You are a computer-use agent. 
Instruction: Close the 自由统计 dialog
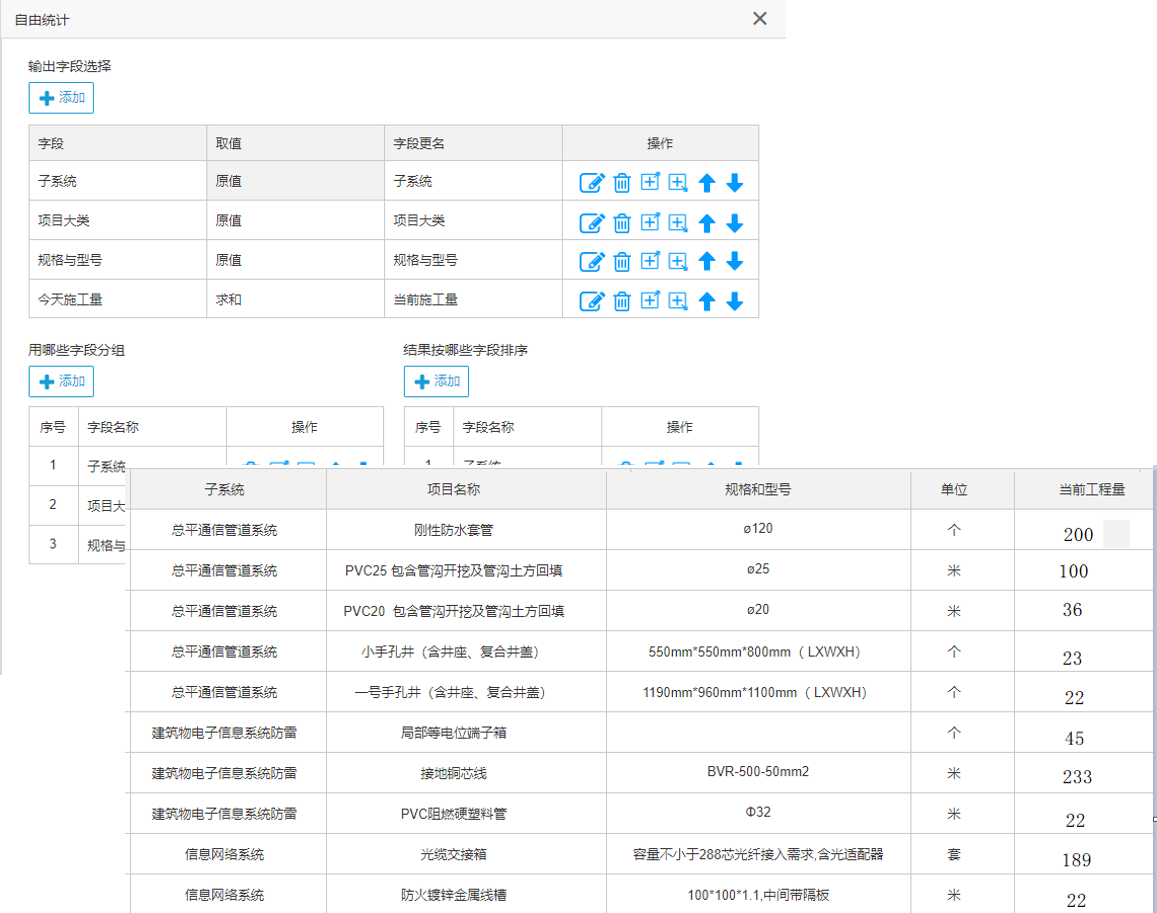tap(759, 18)
